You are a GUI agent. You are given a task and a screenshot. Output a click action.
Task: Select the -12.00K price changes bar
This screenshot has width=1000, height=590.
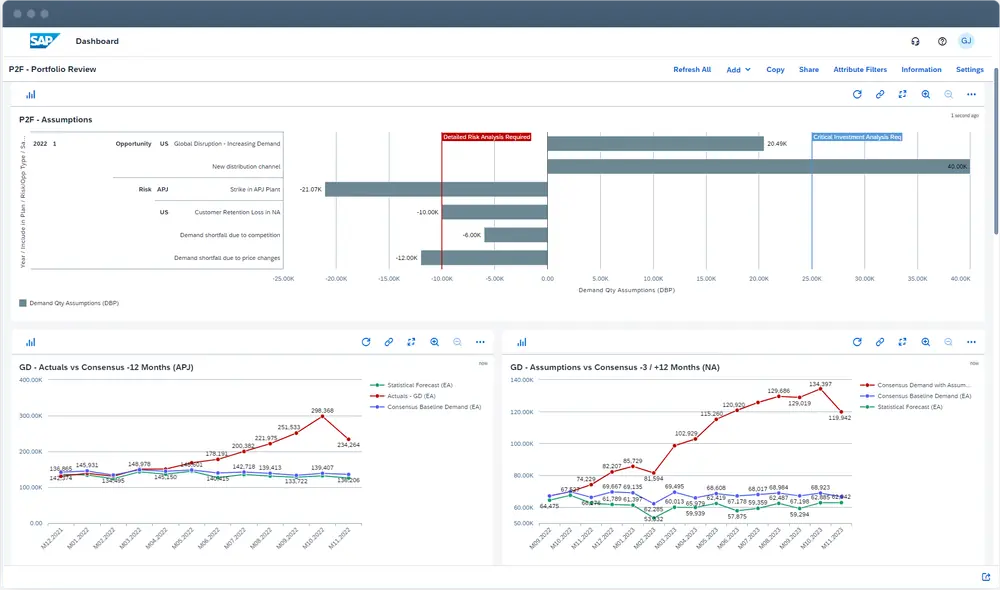(x=484, y=258)
